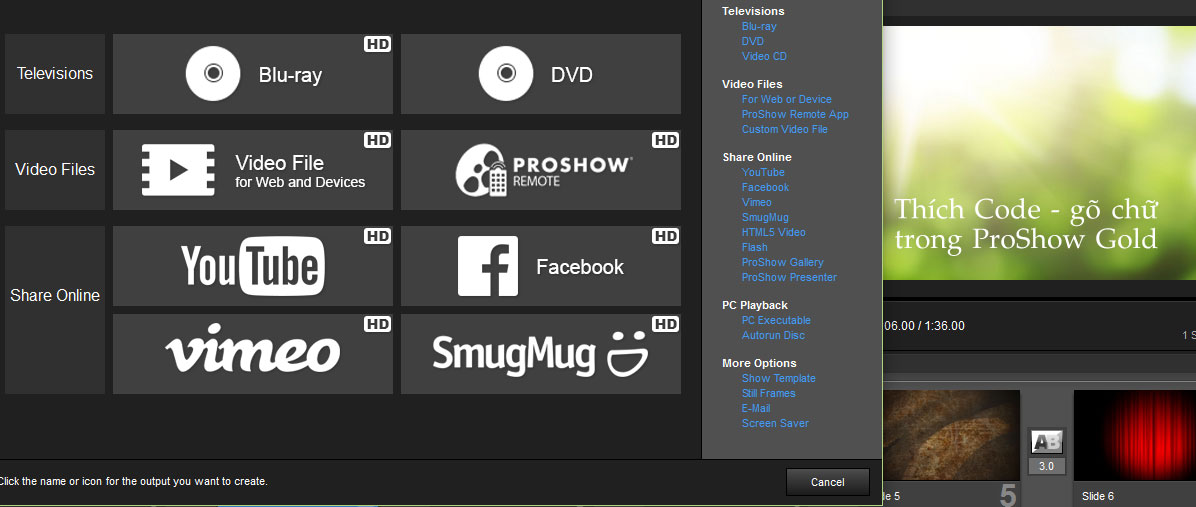Viewport: 1196px width, 507px height.
Task: Open the ProShow Gallery link
Action: (783, 262)
